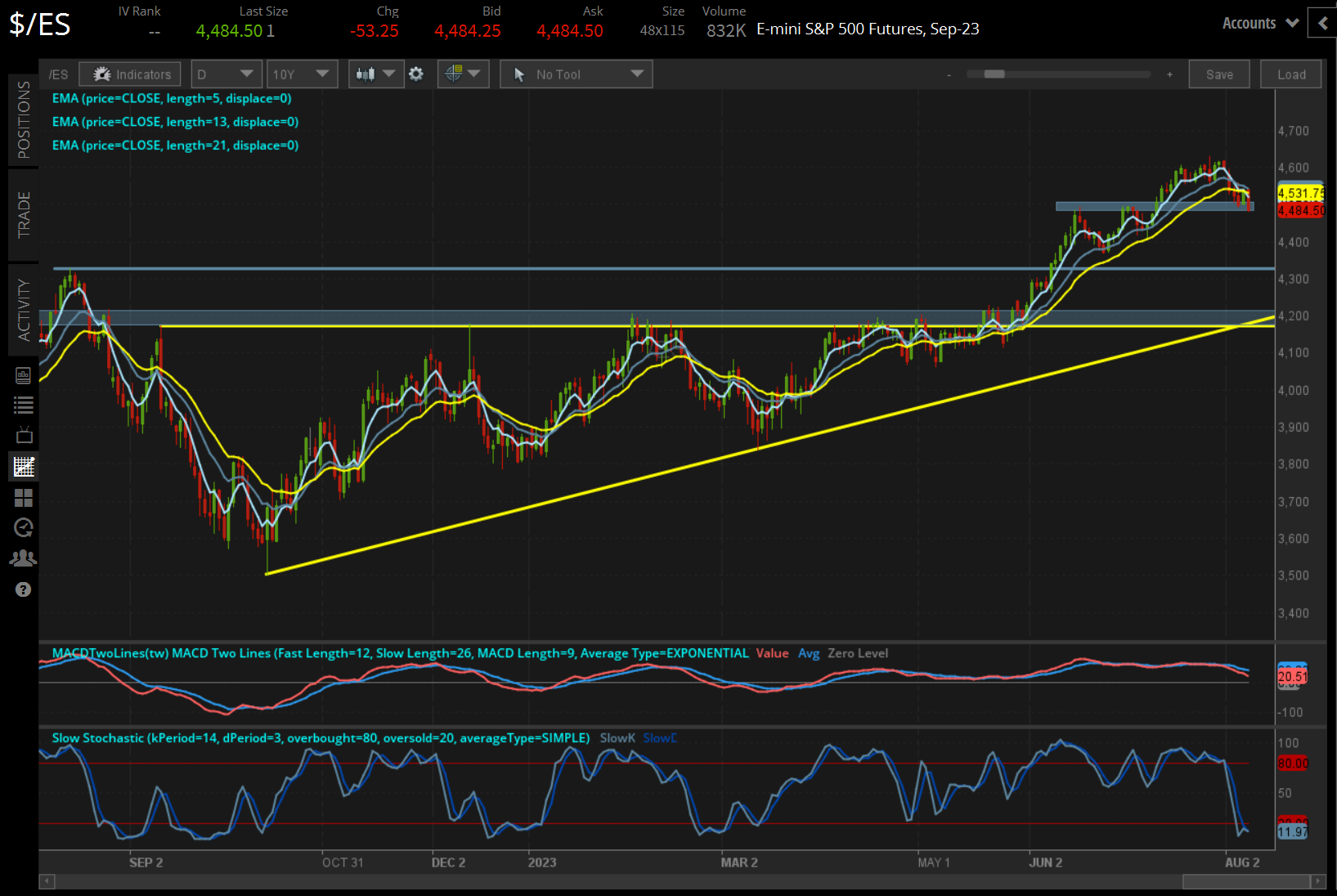Open the watchlist icon in the sidebar
Image resolution: width=1337 pixels, height=896 pixels.
point(23,405)
